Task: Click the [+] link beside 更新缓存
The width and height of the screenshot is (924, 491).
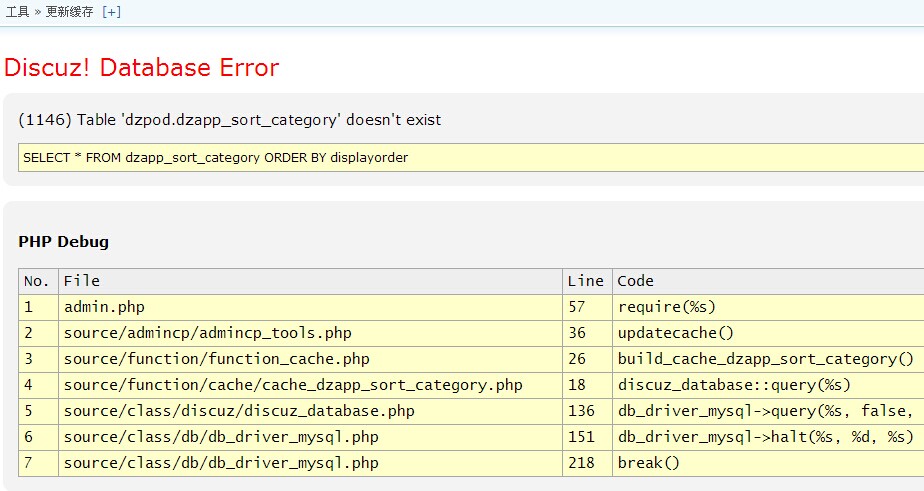Action: 111,12
